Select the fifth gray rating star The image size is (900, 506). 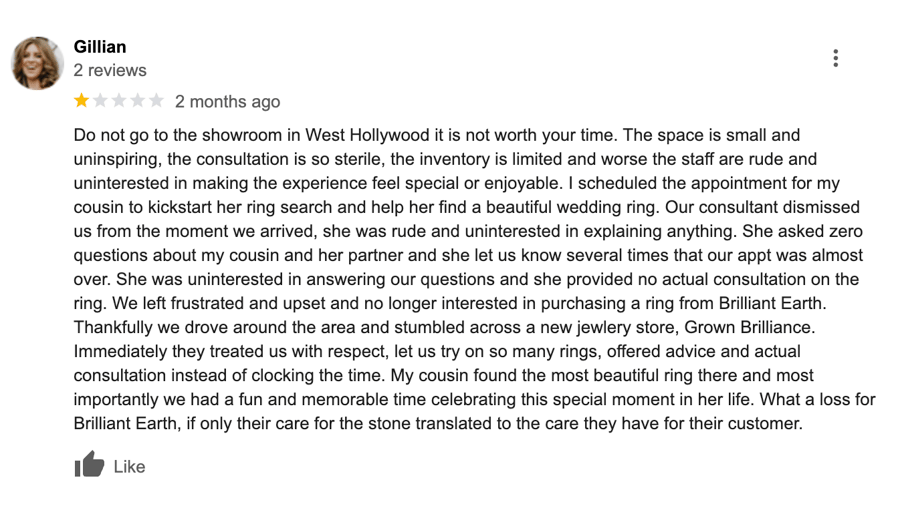(x=156, y=101)
